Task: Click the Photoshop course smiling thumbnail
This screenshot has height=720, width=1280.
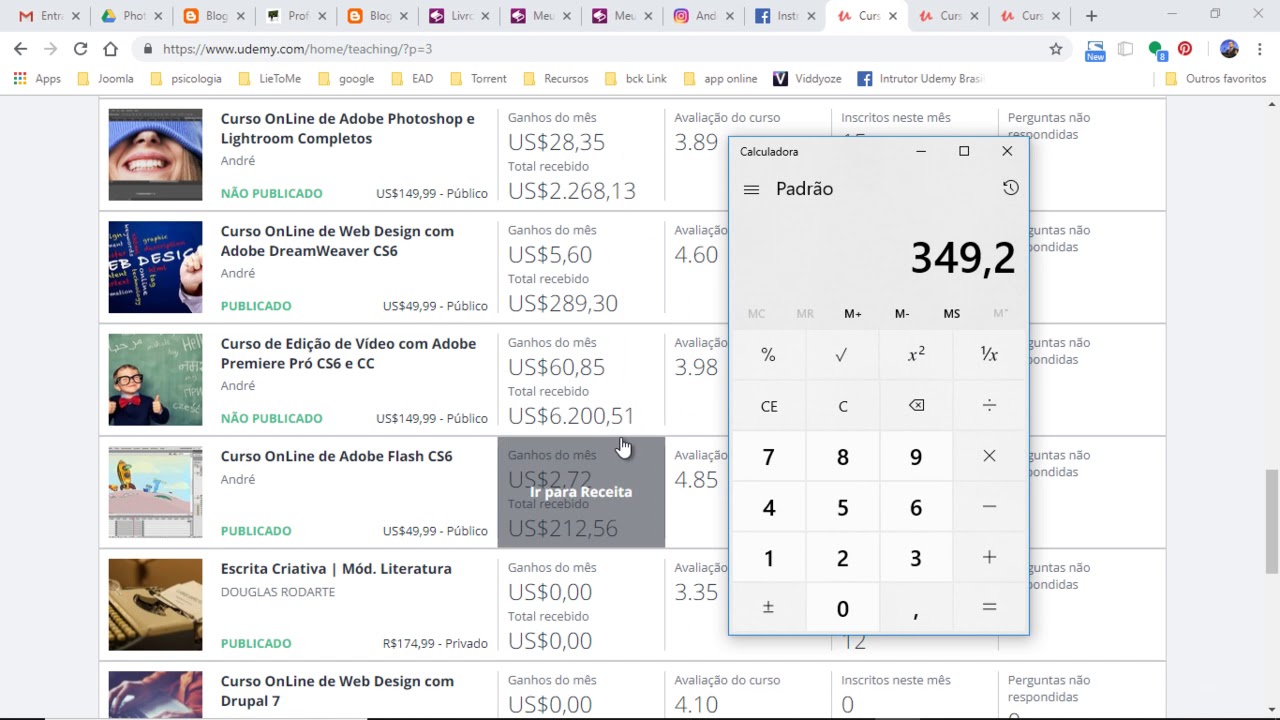Action: tap(155, 155)
